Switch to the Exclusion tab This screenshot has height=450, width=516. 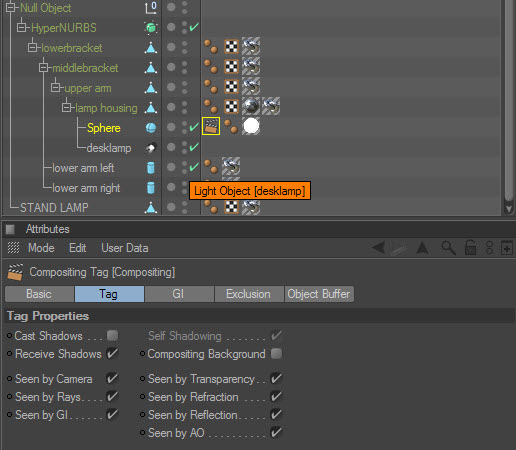(x=248, y=294)
